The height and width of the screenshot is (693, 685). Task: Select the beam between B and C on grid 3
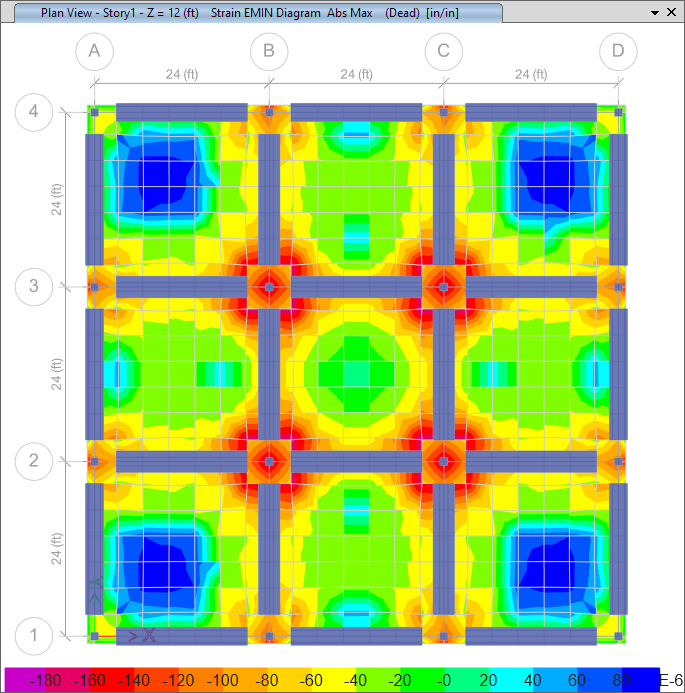tap(356, 287)
